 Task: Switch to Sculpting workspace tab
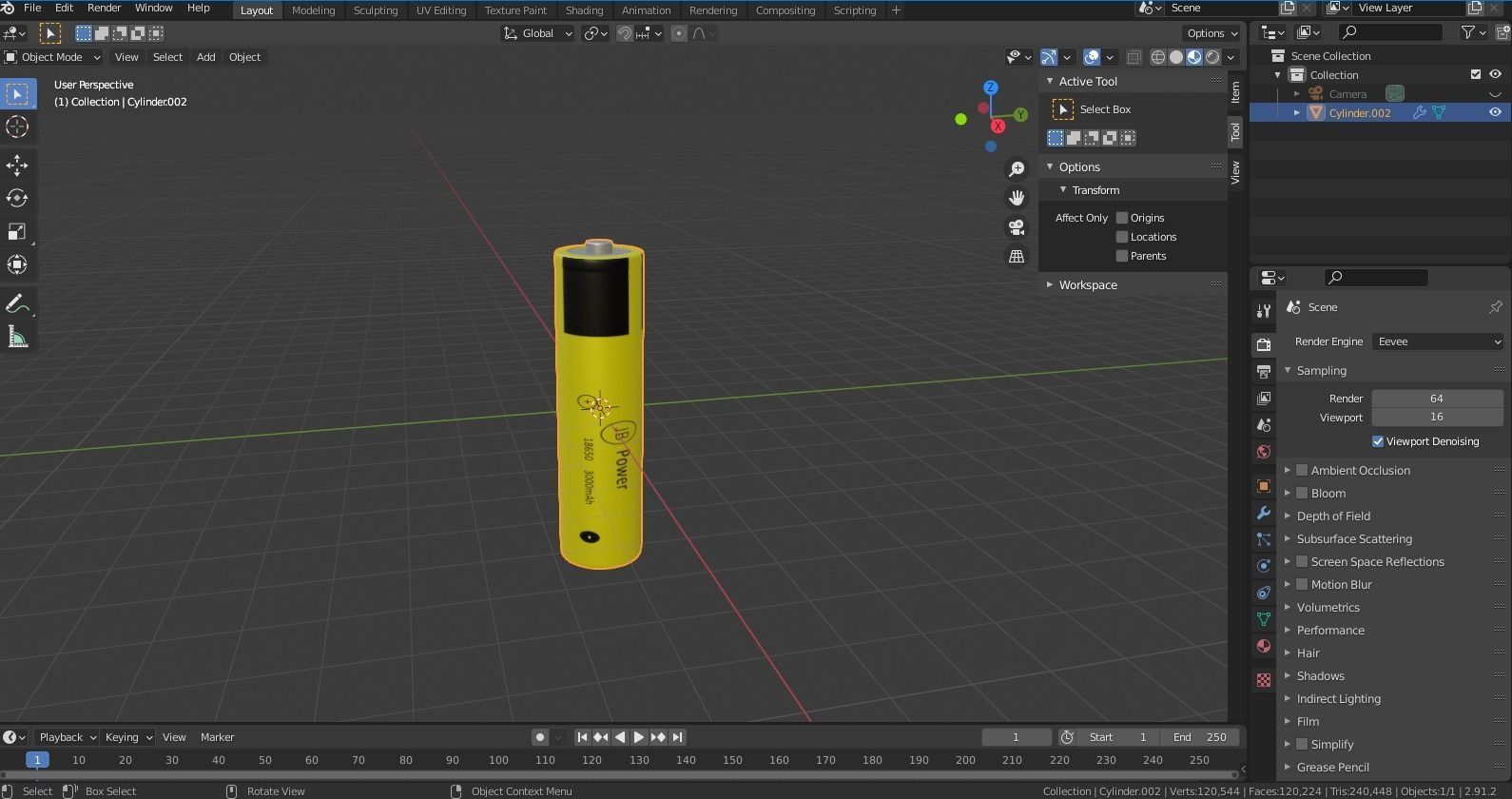point(376,10)
